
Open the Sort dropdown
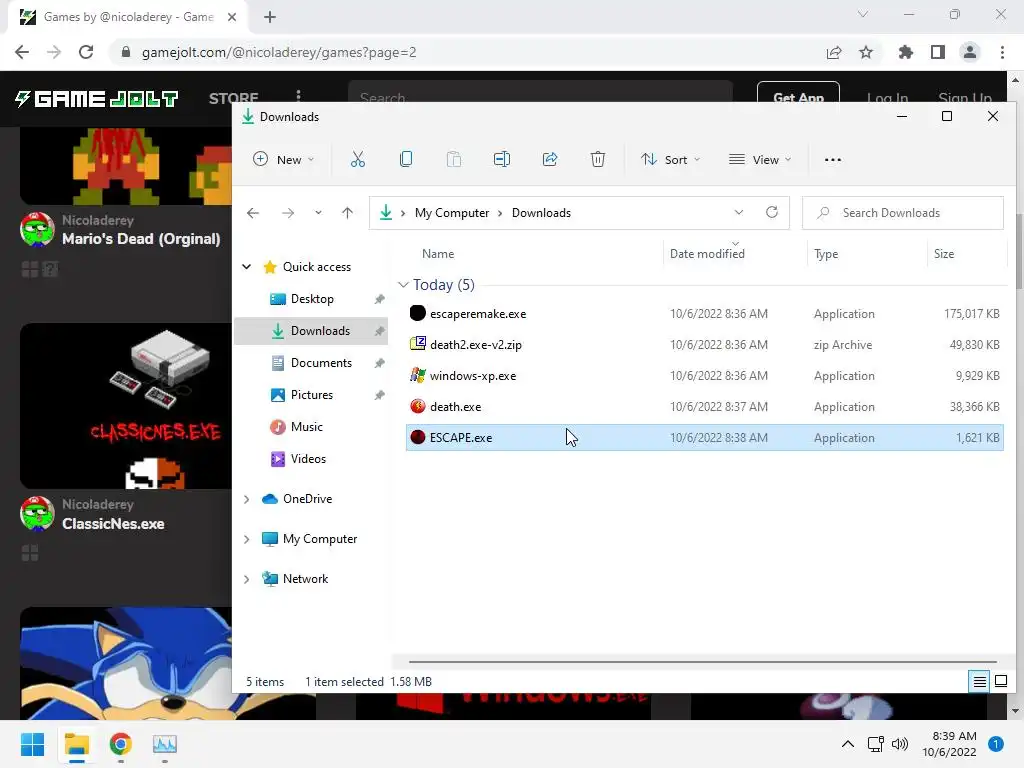[670, 159]
